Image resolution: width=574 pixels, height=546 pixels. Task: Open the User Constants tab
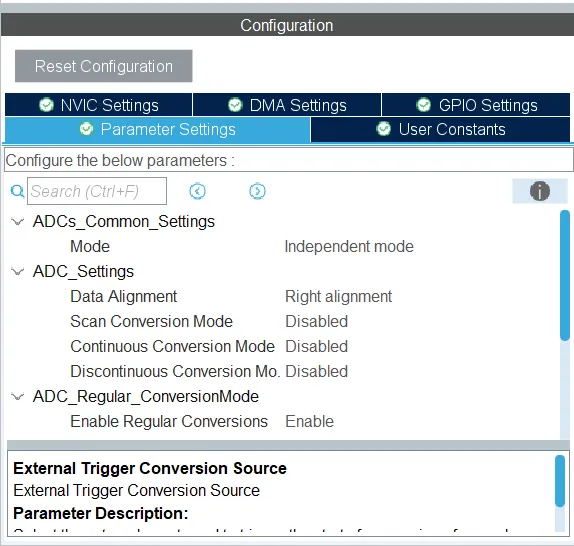tap(440, 129)
